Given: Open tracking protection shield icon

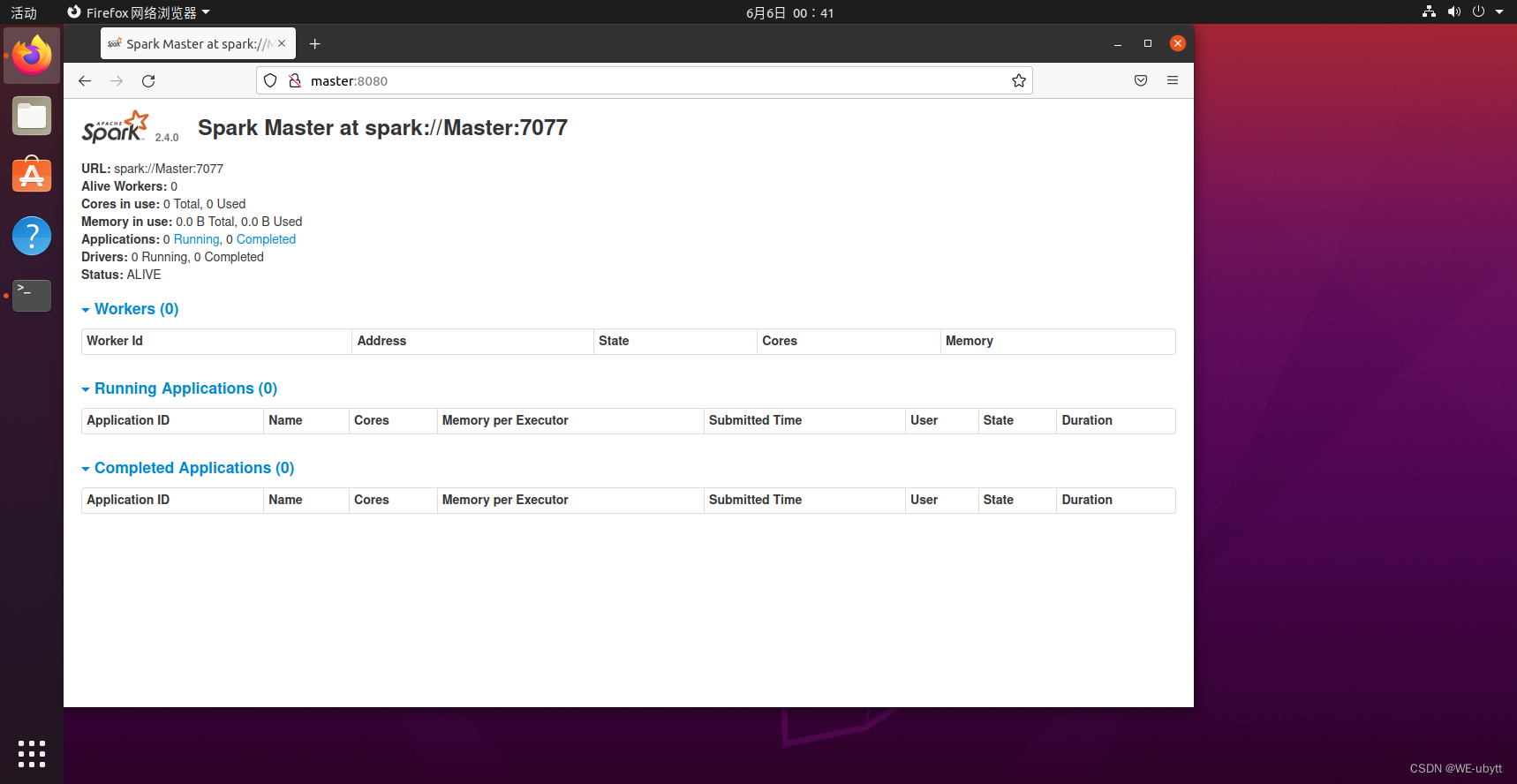Looking at the screenshot, I should click(x=270, y=80).
